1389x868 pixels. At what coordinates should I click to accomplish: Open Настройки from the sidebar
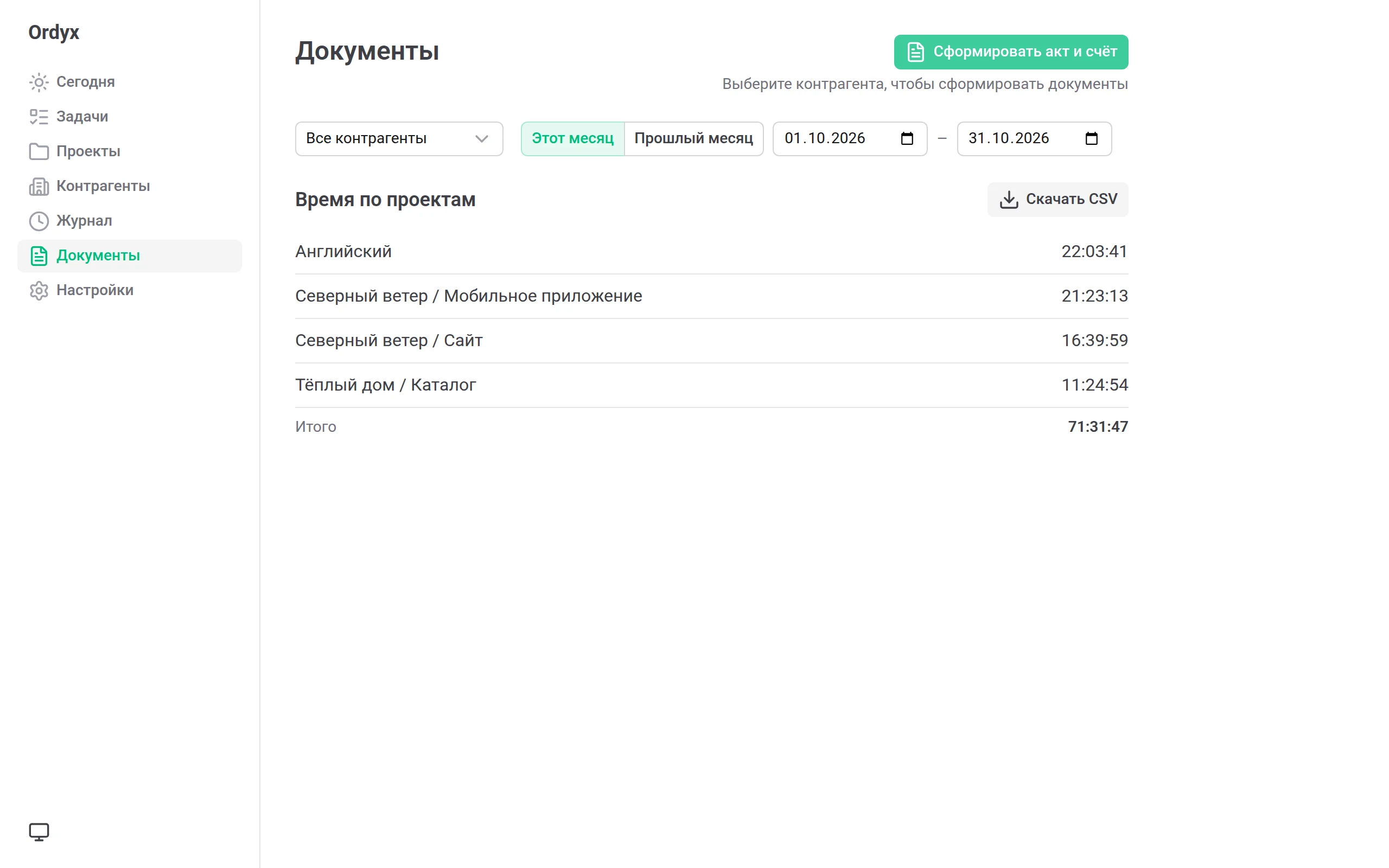(130, 290)
